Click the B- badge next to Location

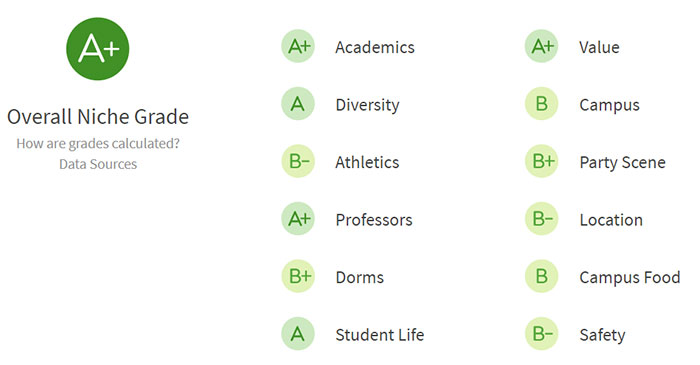(x=542, y=219)
